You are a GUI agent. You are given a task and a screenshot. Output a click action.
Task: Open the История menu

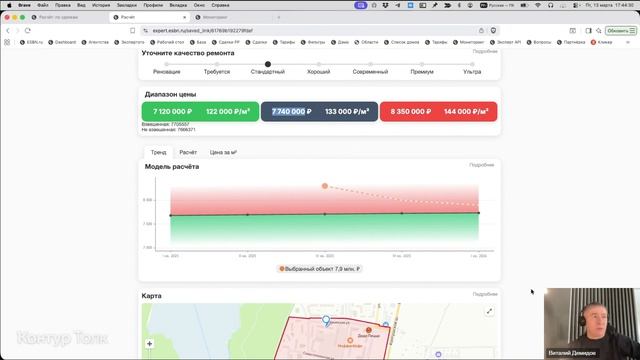(x=101, y=5)
